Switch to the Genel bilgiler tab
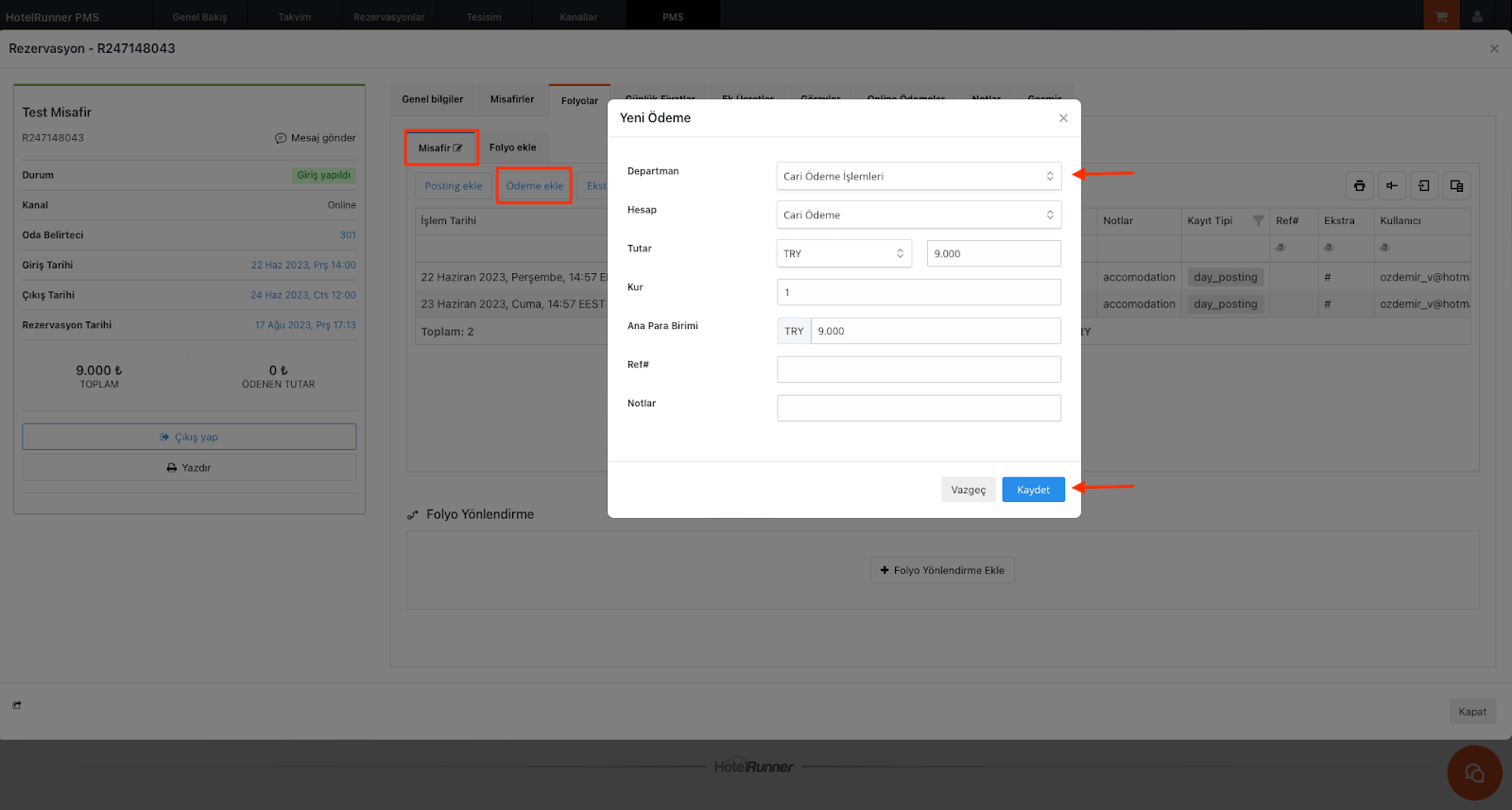The image size is (1512, 810). click(433, 99)
